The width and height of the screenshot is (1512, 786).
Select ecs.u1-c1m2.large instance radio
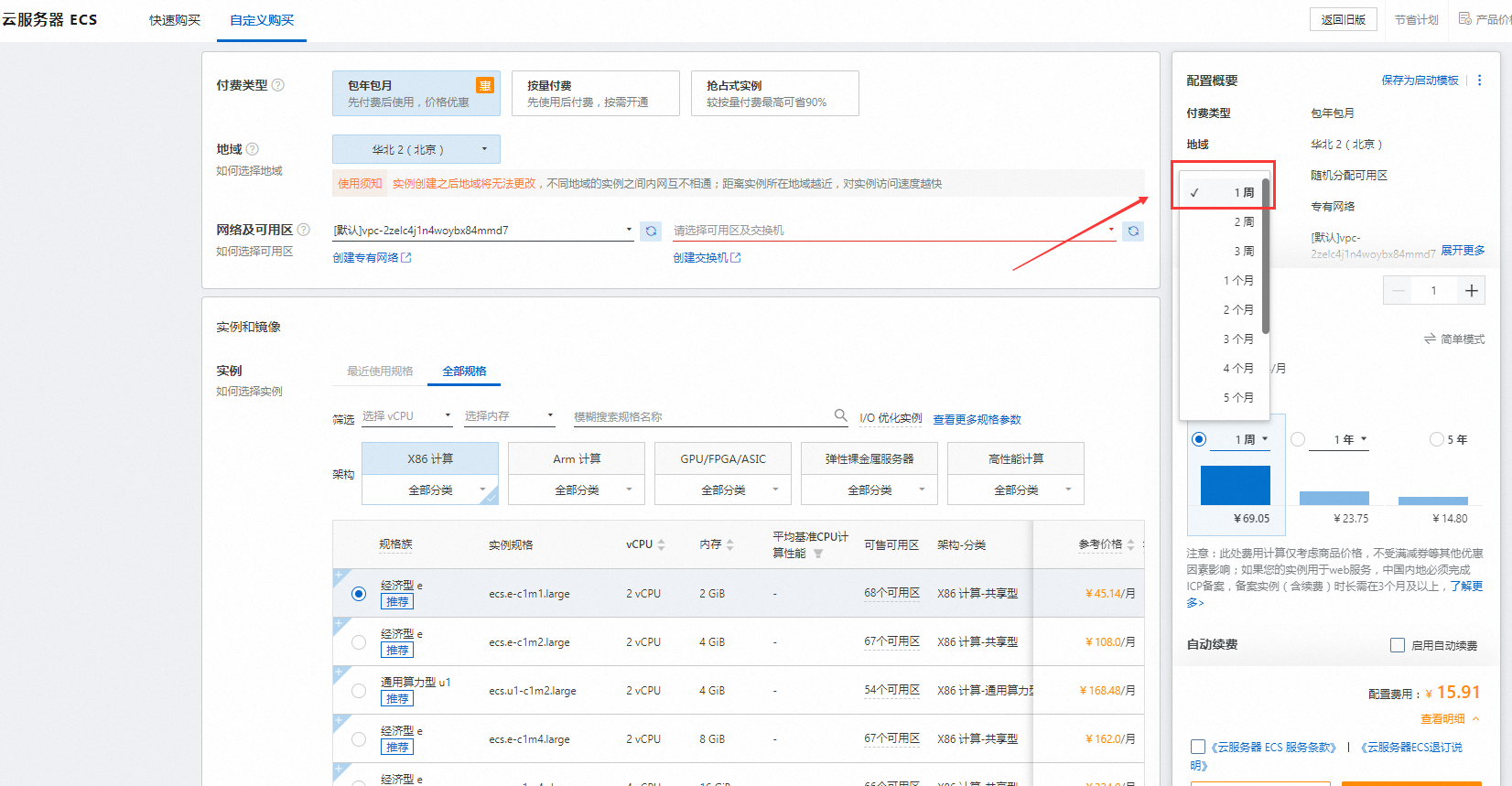(x=359, y=691)
